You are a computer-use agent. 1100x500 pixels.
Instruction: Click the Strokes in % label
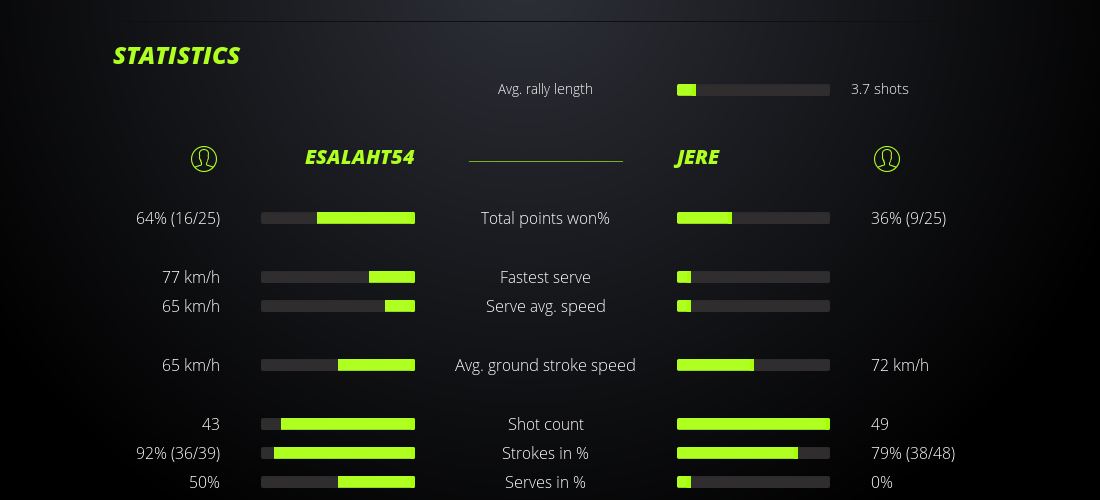pos(545,453)
